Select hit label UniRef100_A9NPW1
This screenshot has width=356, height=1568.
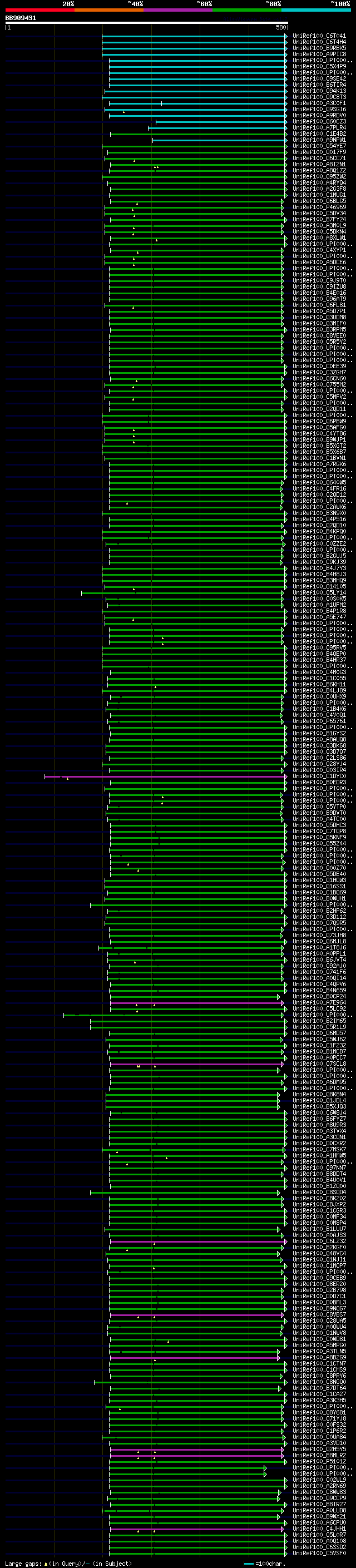point(319,140)
